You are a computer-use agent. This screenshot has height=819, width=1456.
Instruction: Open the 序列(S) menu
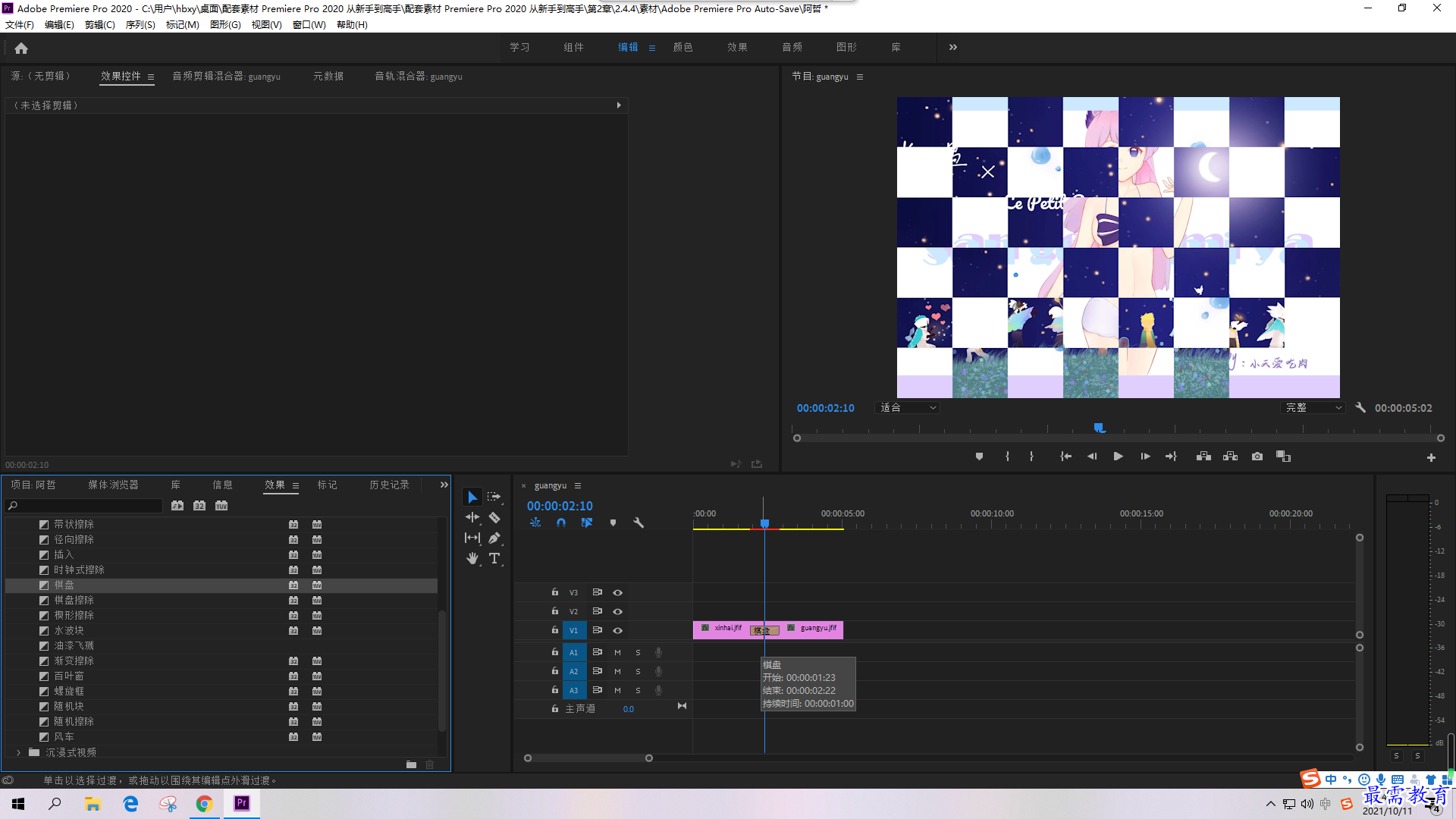140,25
